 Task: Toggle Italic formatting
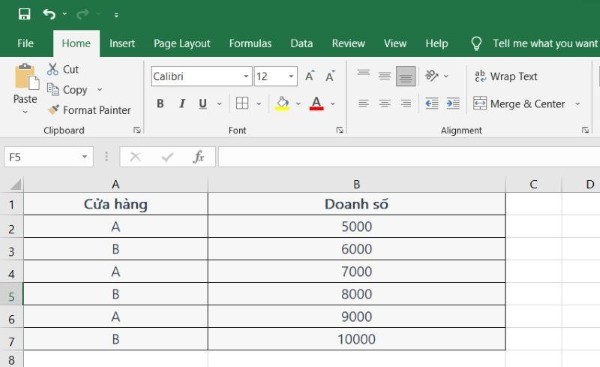click(182, 104)
